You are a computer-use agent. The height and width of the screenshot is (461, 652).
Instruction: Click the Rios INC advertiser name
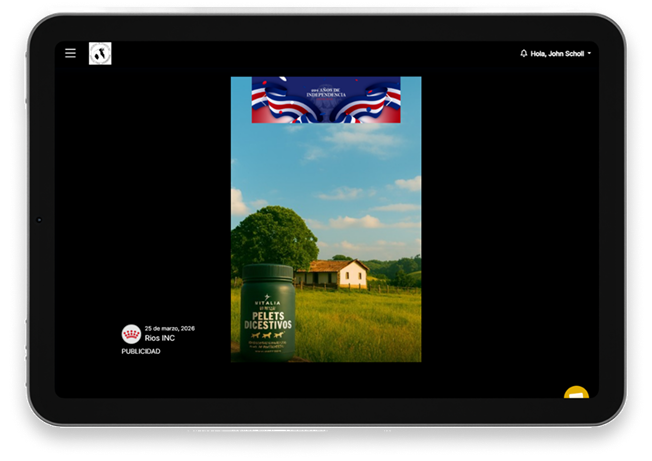[x=160, y=338]
